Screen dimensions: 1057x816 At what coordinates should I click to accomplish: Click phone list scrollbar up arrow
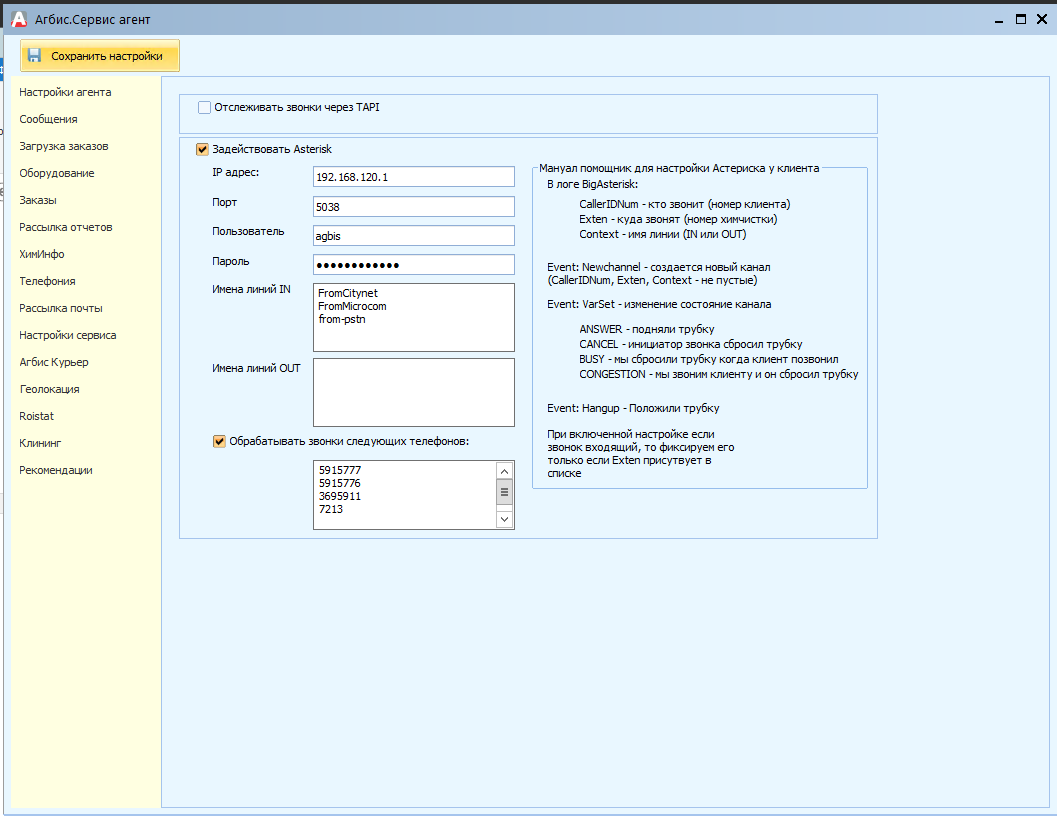(x=504, y=471)
